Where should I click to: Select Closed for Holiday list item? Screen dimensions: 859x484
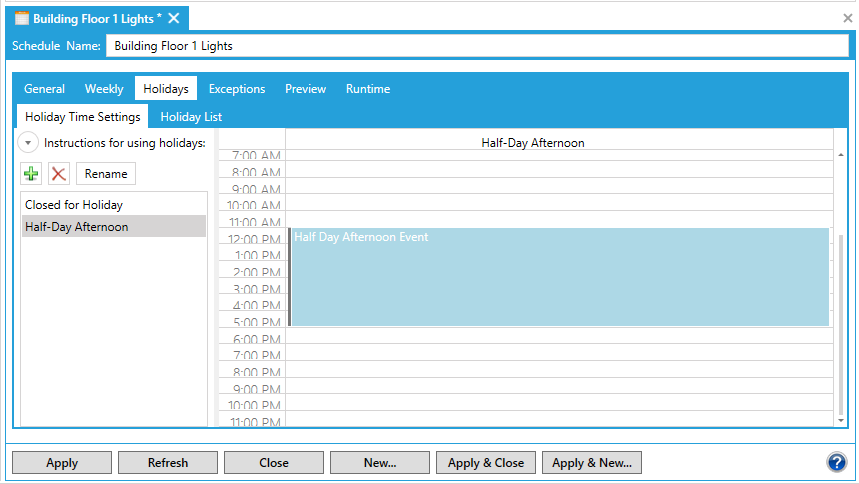click(x=74, y=205)
